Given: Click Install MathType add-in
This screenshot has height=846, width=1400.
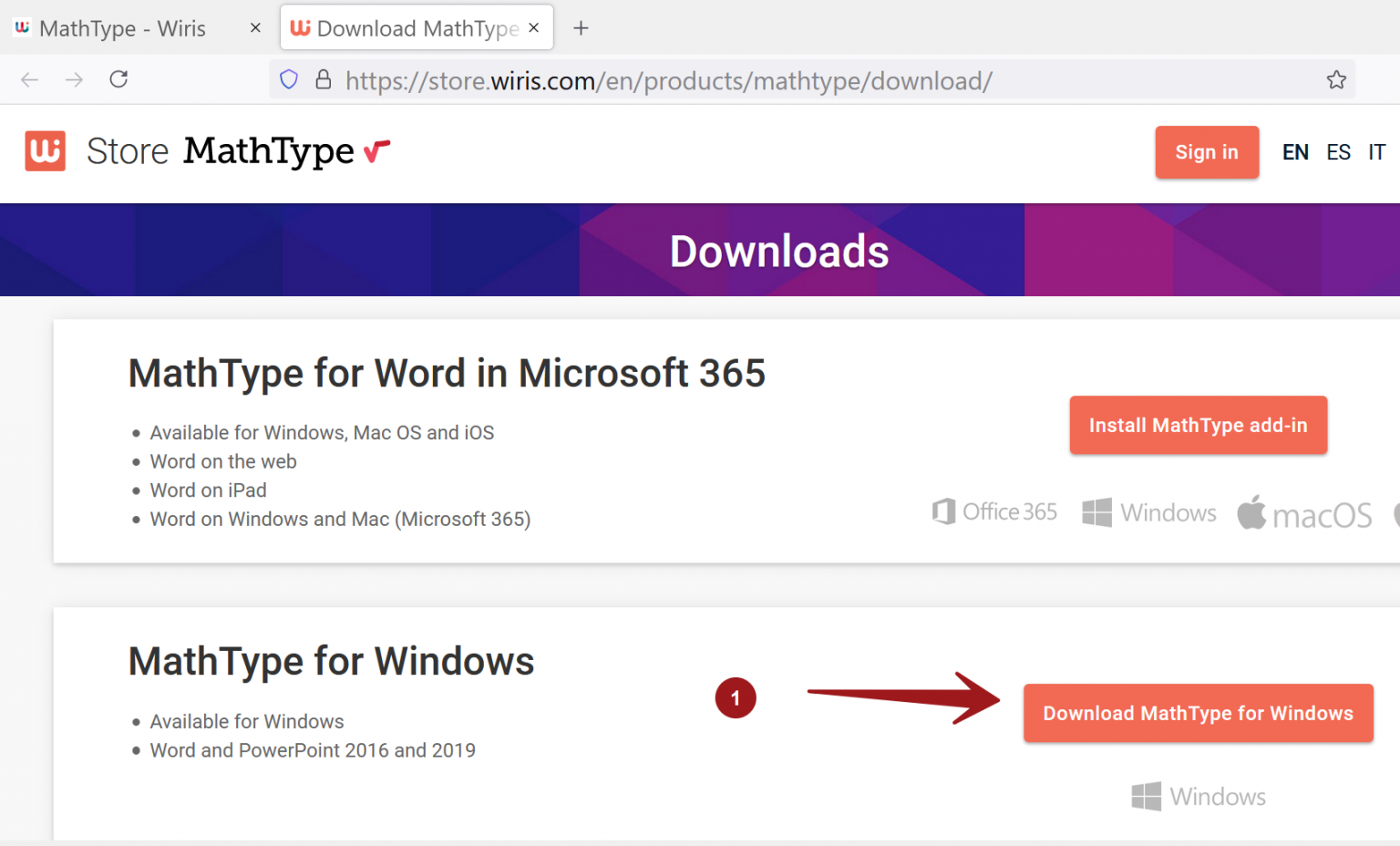Looking at the screenshot, I should [x=1198, y=425].
